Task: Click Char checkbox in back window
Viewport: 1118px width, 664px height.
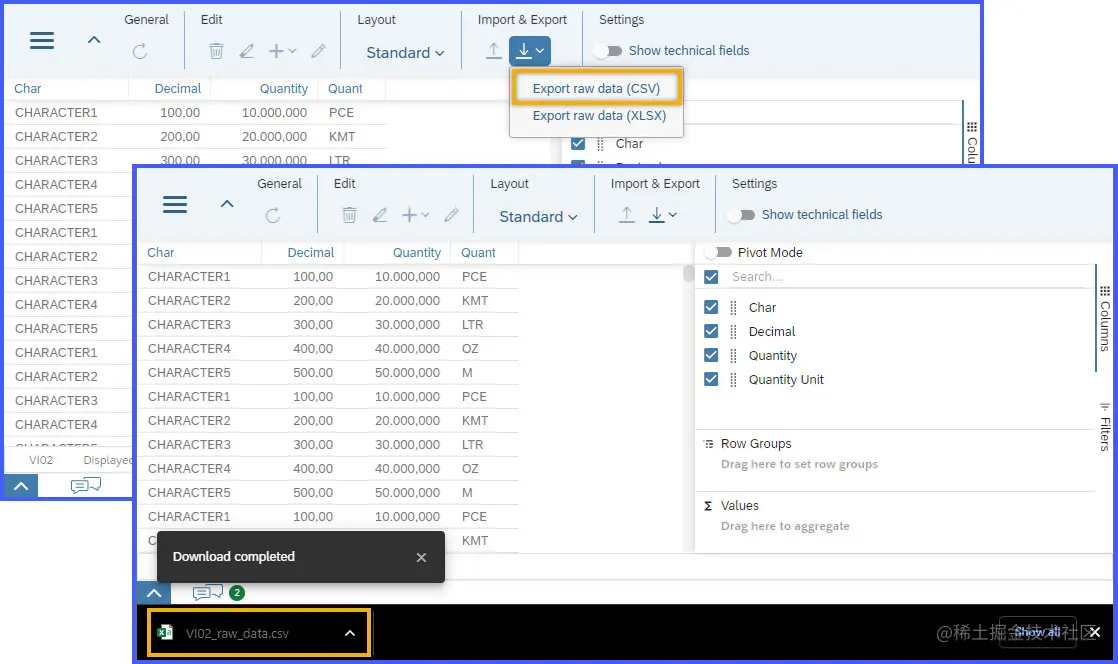Action: point(578,143)
